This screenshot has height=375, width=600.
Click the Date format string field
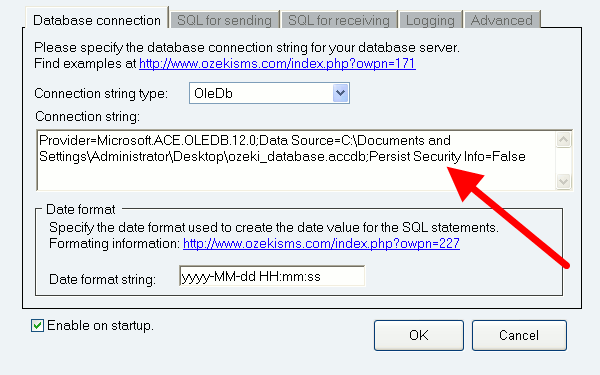pyautogui.click(x=272, y=276)
